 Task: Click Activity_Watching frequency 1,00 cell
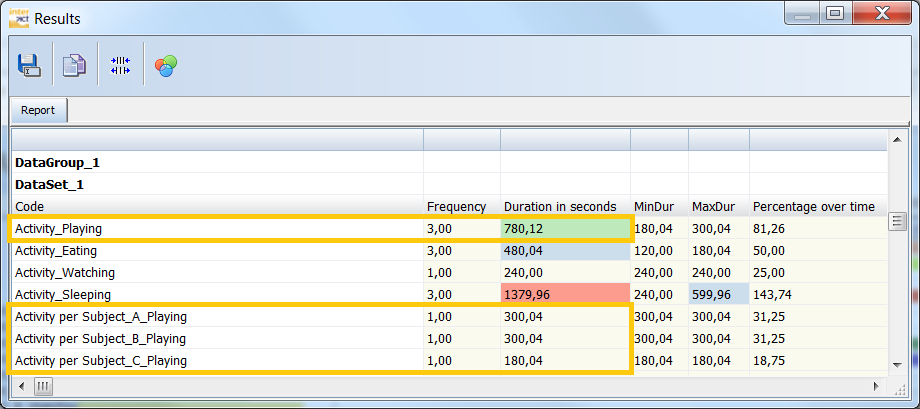click(x=462, y=272)
